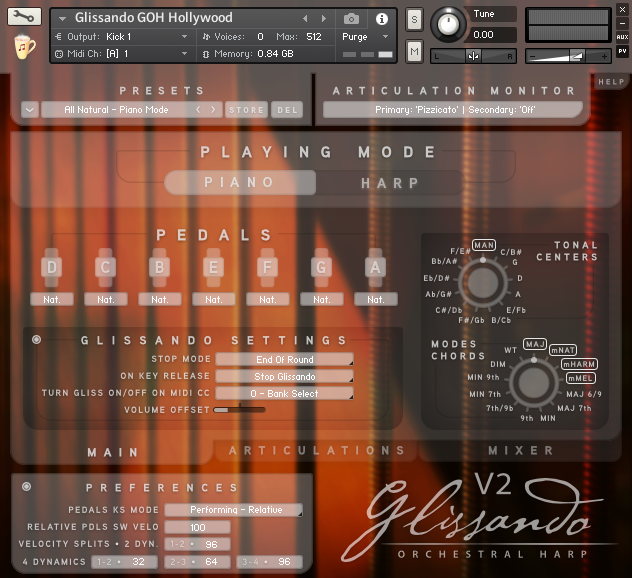Click the D pedal lever
Screen dimensions: 632x578
coord(52,267)
